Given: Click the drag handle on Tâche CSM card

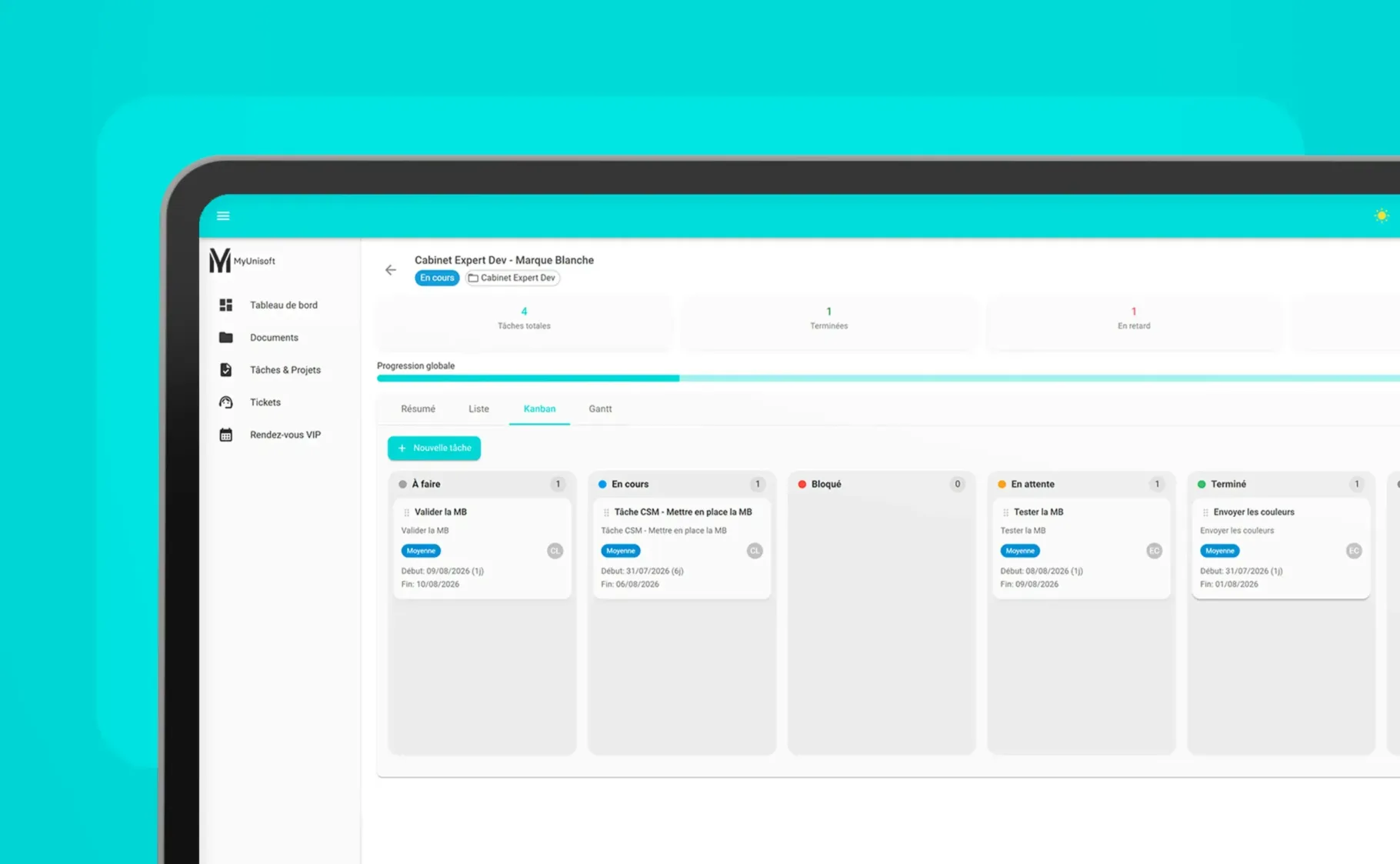Looking at the screenshot, I should 606,512.
